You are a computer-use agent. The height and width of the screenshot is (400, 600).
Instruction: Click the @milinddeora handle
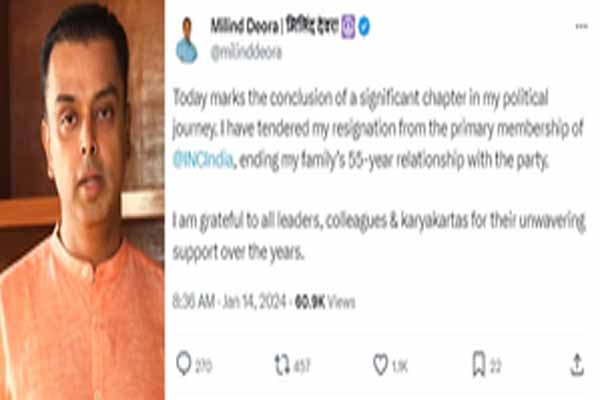(x=246, y=52)
